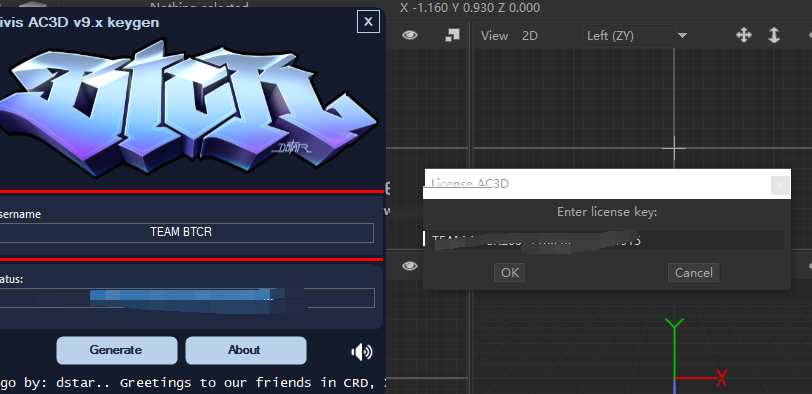Toggle visibility eye icon beside the Left (ZY) view header
This screenshot has height=394, width=812.
point(410,35)
